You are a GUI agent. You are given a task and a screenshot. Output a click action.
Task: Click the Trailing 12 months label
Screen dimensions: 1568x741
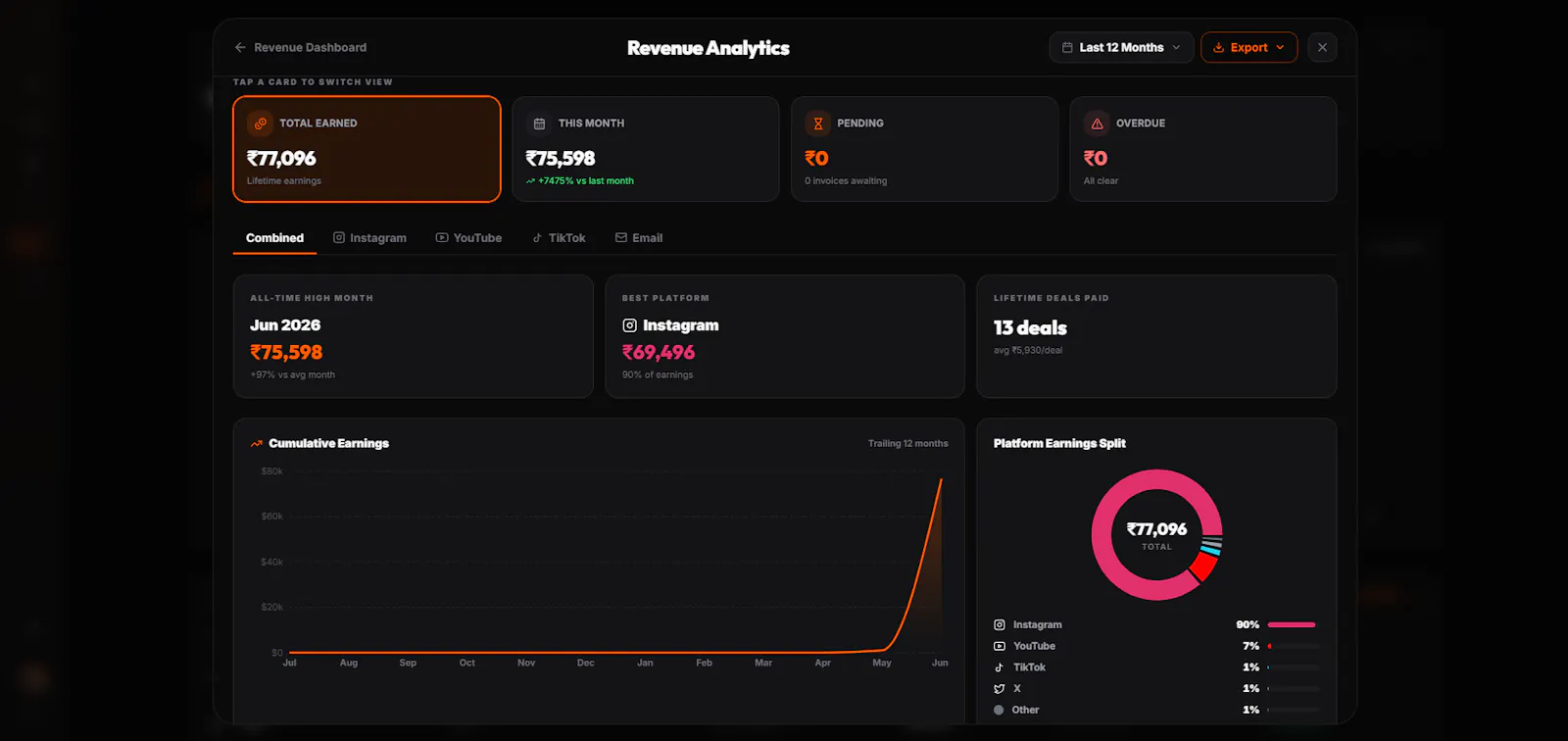coord(907,444)
